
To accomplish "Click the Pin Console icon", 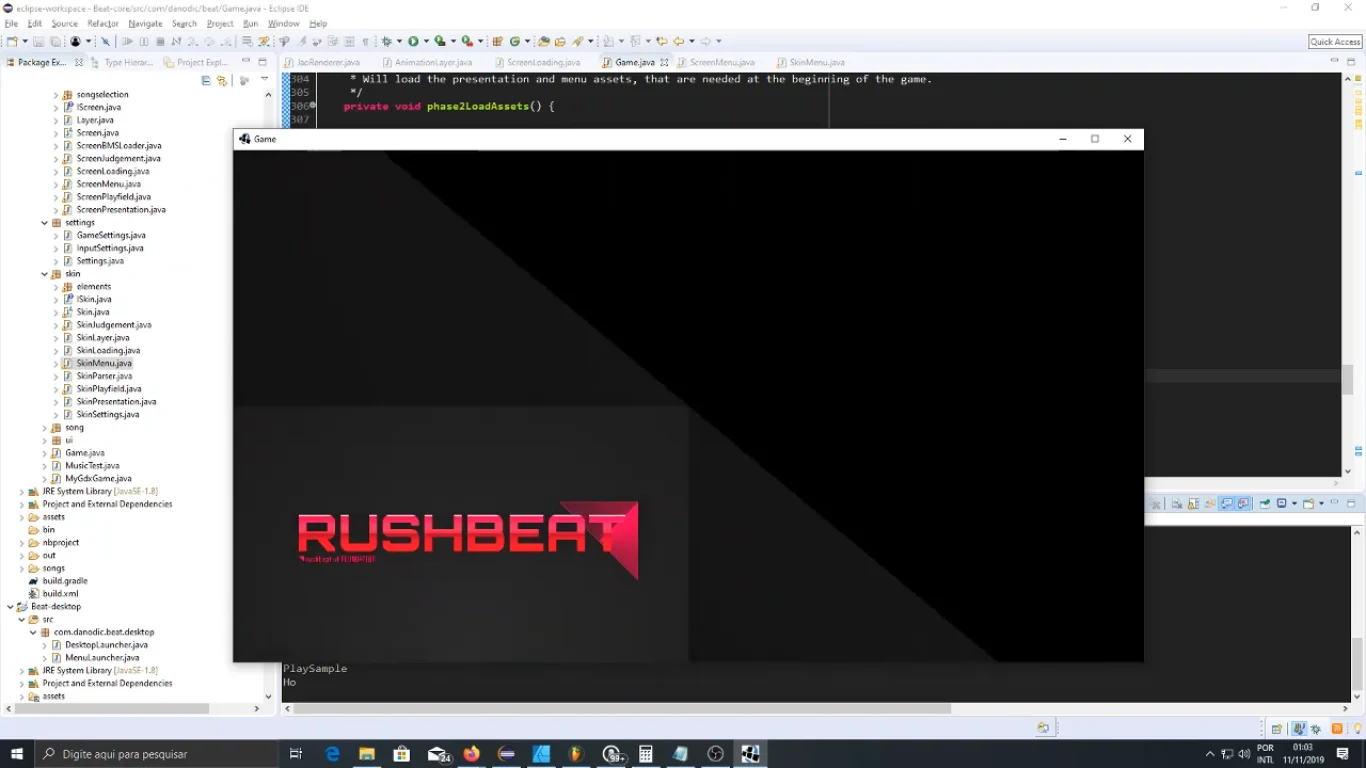I will pos(1265,503).
